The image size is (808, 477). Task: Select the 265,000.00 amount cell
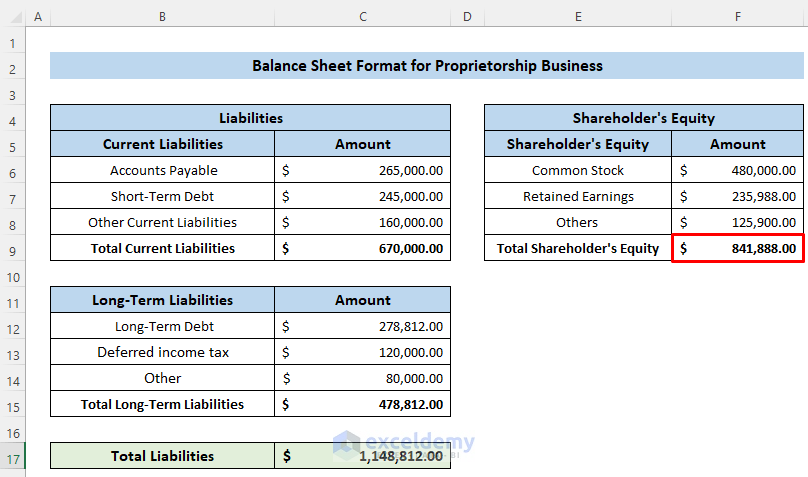363,170
